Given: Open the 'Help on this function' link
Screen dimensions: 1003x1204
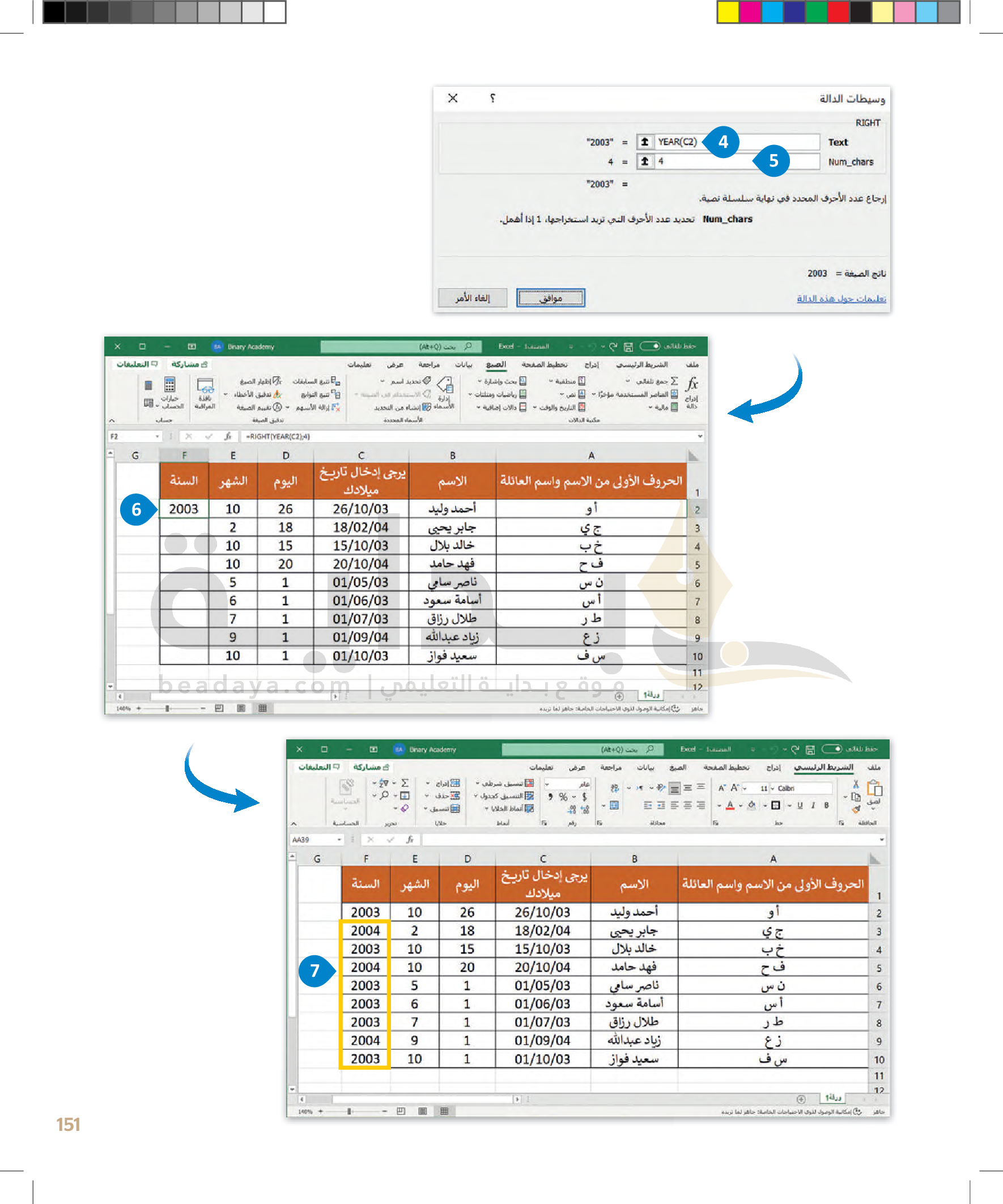Looking at the screenshot, I should pyautogui.click(x=841, y=298).
